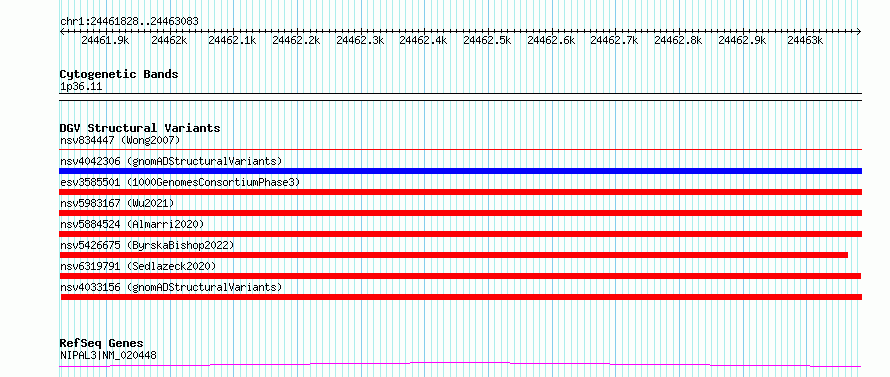This screenshot has height=377, width=890.
Task: Click the red nsv5884524 variant bar
Action: (460, 234)
